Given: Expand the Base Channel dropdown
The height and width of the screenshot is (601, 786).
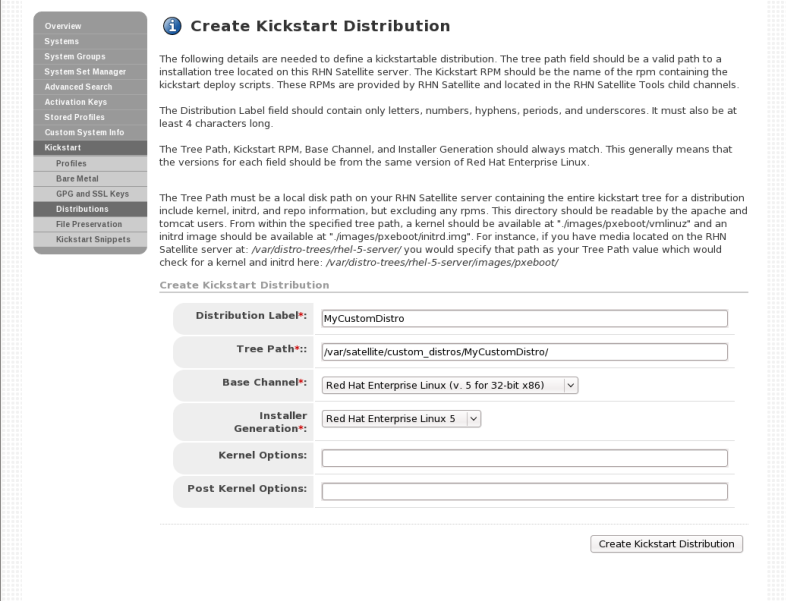Looking at the screenshot, I should [449, 384].
